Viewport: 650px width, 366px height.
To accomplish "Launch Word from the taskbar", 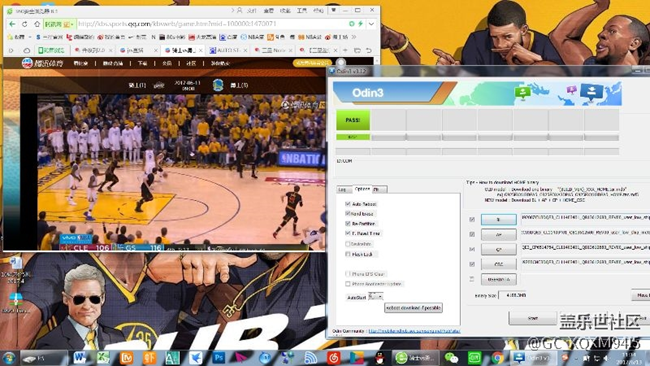I will [x=80, y=357].
